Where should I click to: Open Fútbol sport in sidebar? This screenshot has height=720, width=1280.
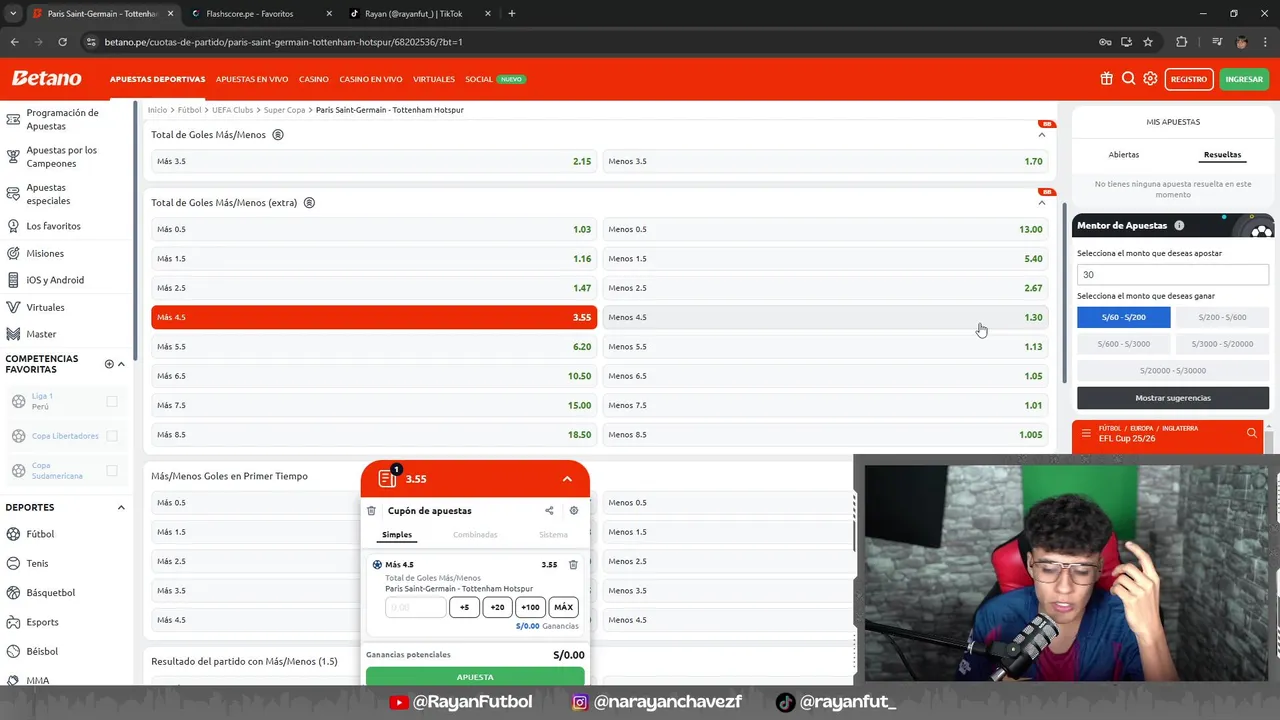pos(40,534)
